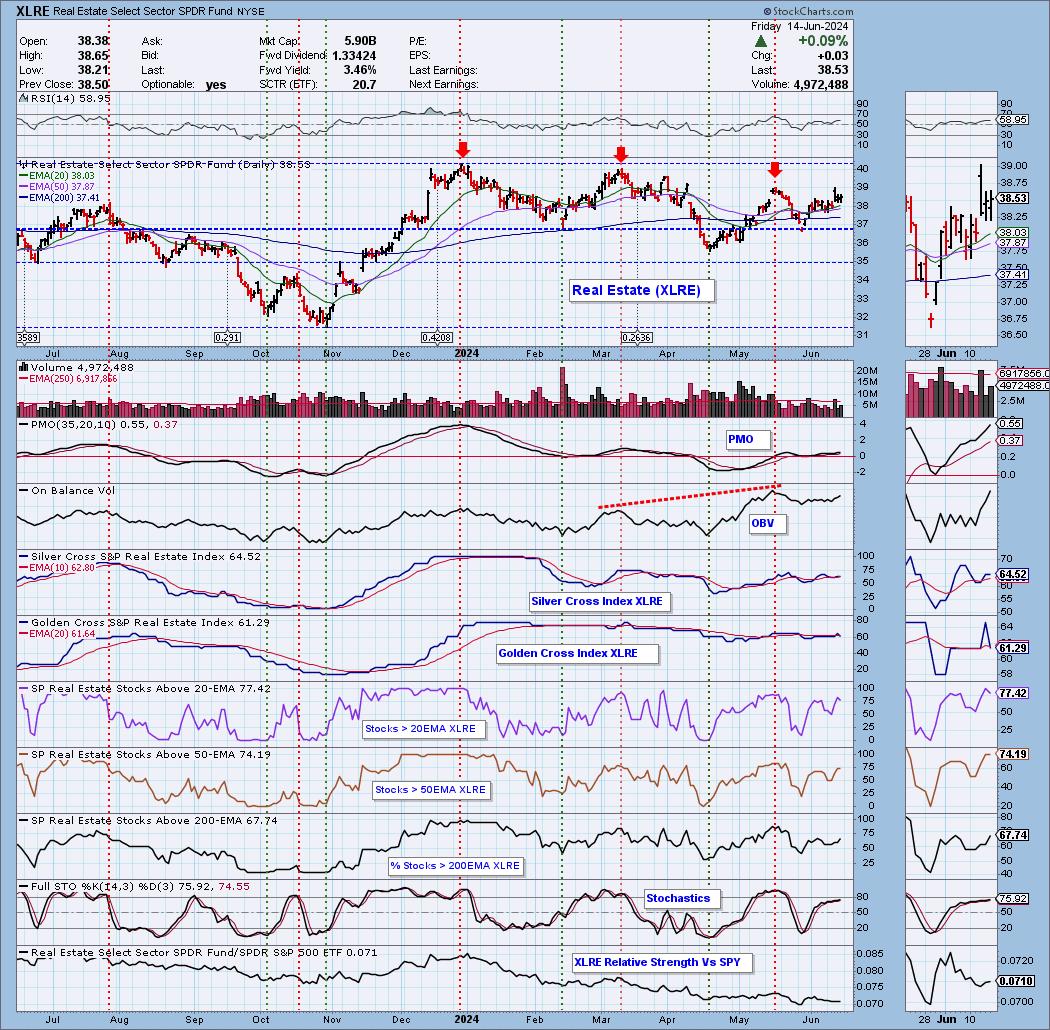Screen dimensions: 1050x1030
Task: Click the EMA(200) 37.41 legend entry
Action: 59,198
